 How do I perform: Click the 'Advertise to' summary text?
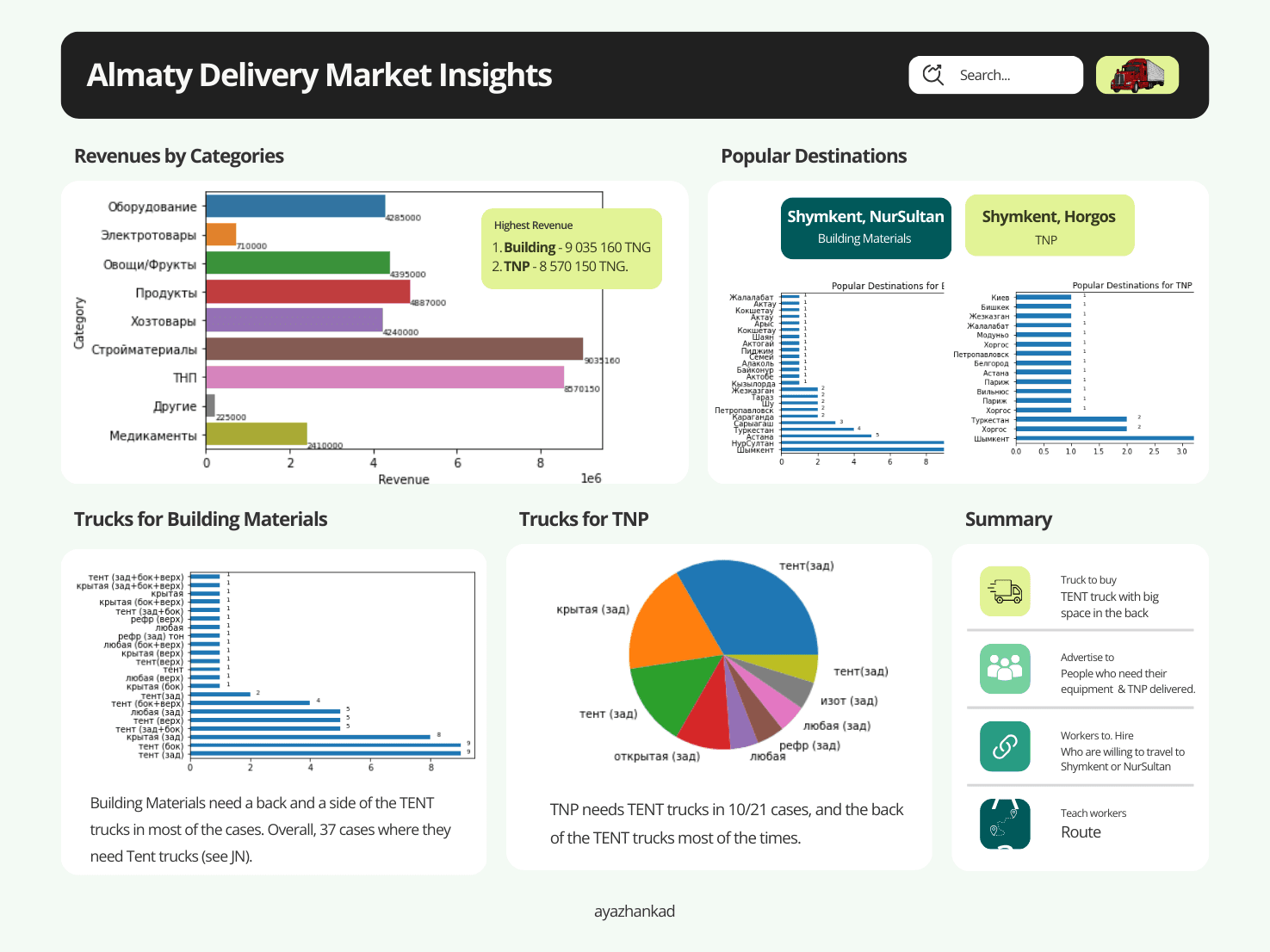click(1087, 657)
